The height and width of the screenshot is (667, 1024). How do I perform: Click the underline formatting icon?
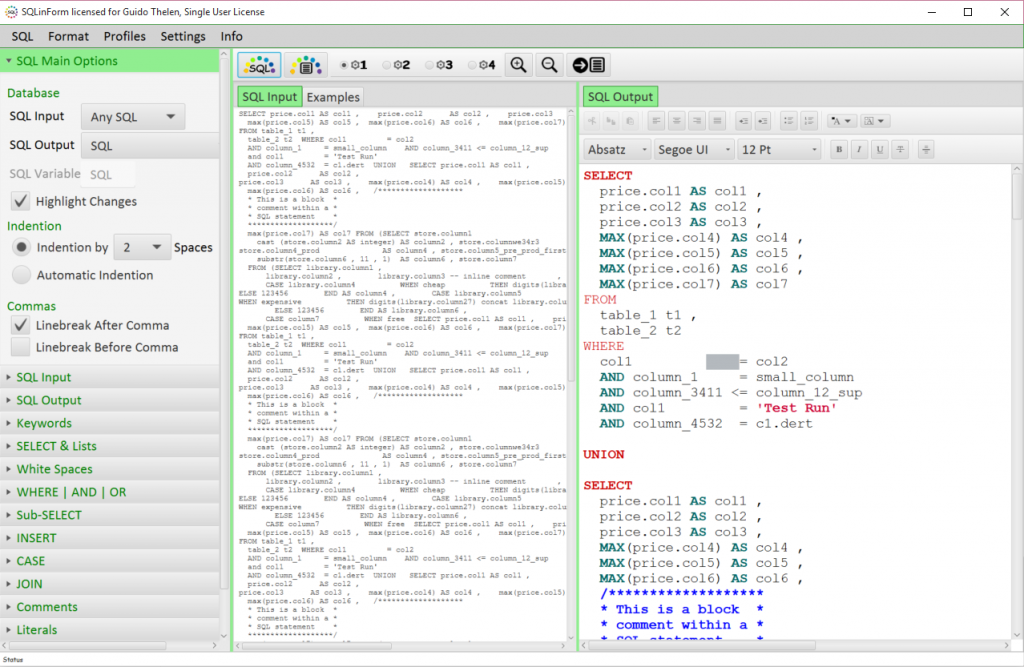point(879,150)
